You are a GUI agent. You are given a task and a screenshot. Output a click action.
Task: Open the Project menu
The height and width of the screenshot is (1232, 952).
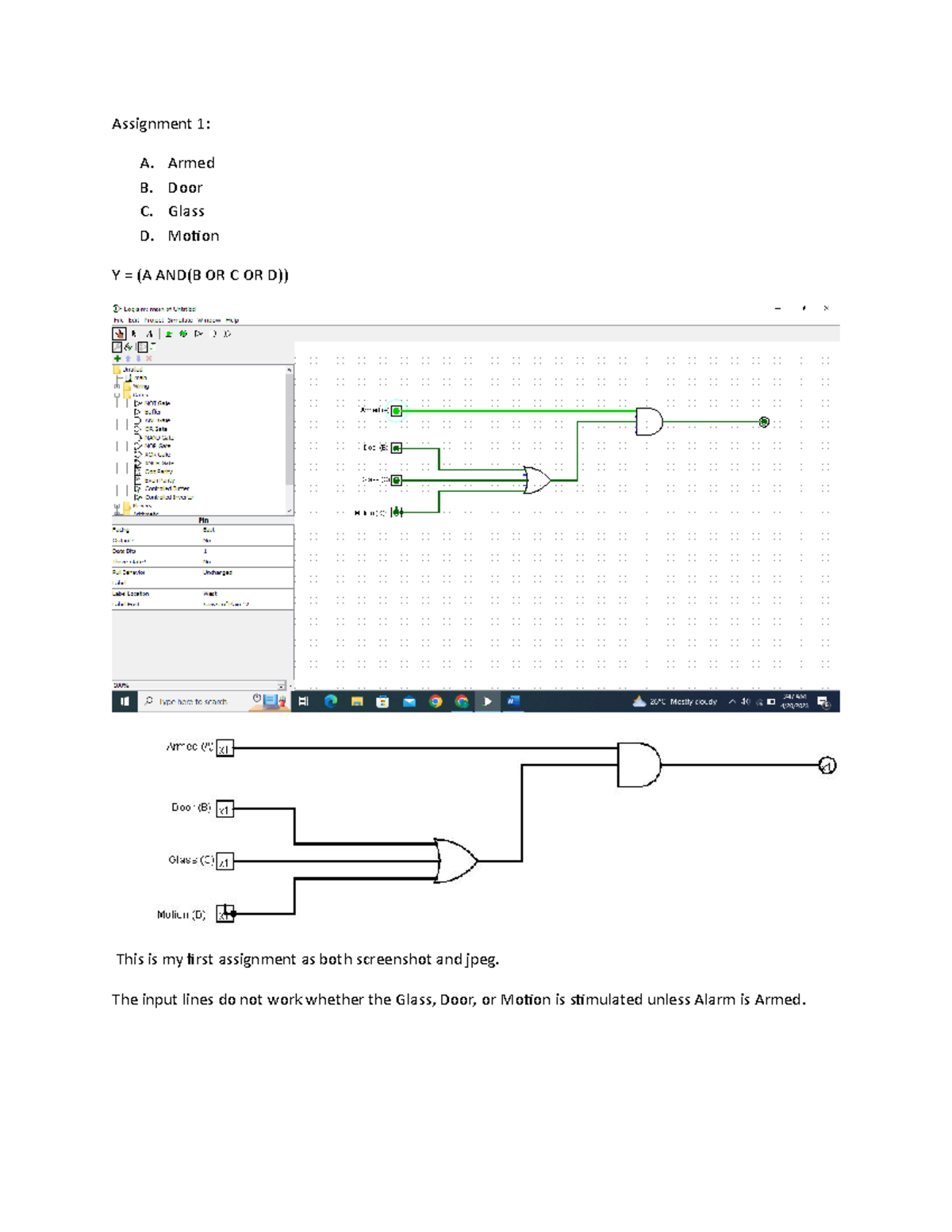point(152,320)
